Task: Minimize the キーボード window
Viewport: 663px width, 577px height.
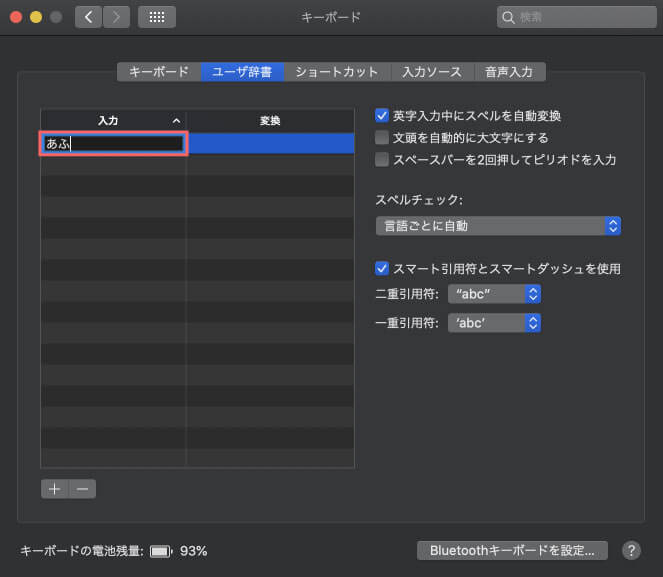Action: (36, 17)
